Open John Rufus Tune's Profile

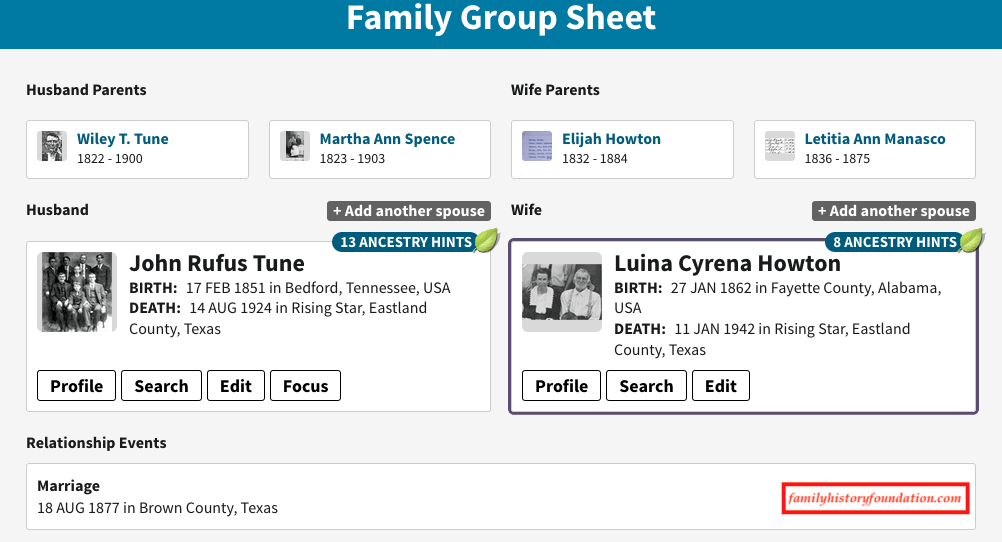77,386
